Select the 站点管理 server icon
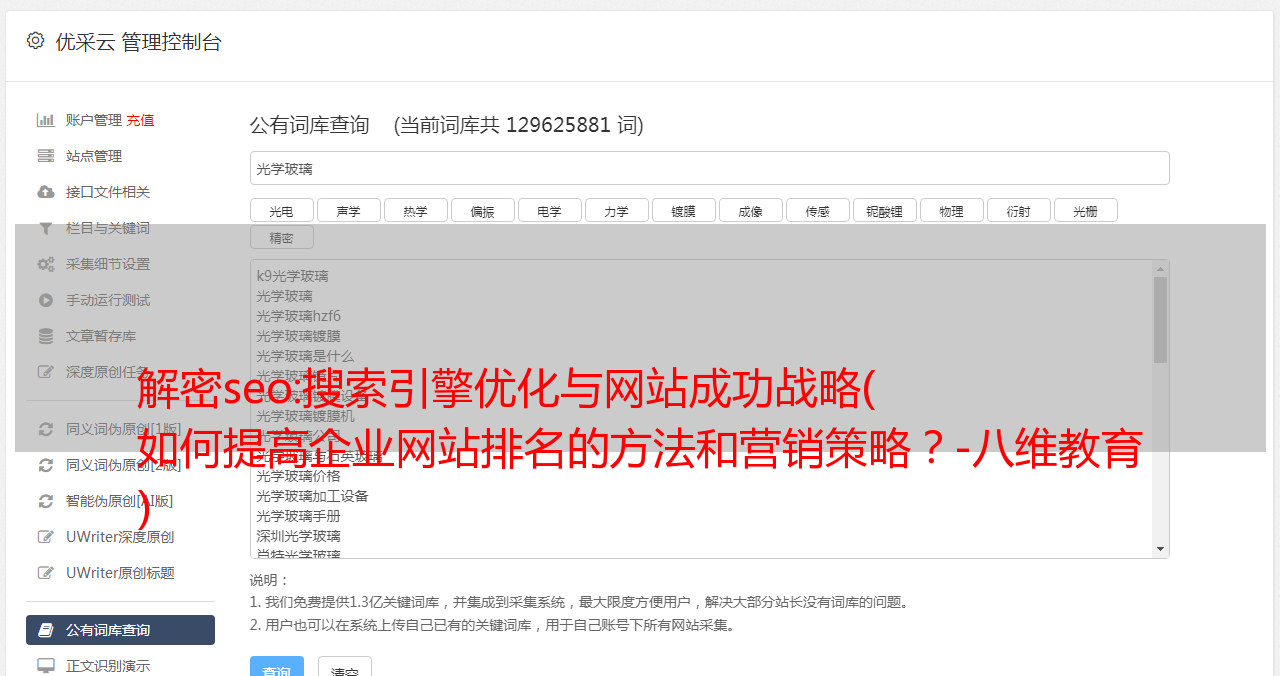The width and height of the screenshot is (1280, 676). click(x=46, y=156)
